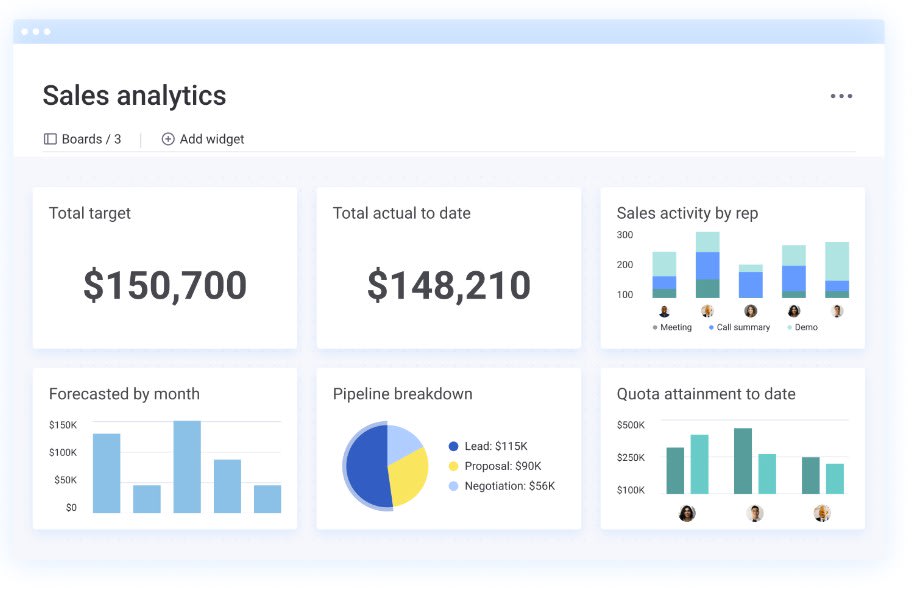918x591 pixels.
Task: Click the 300 axis label in Sales activity
Action: pos(625,235)
